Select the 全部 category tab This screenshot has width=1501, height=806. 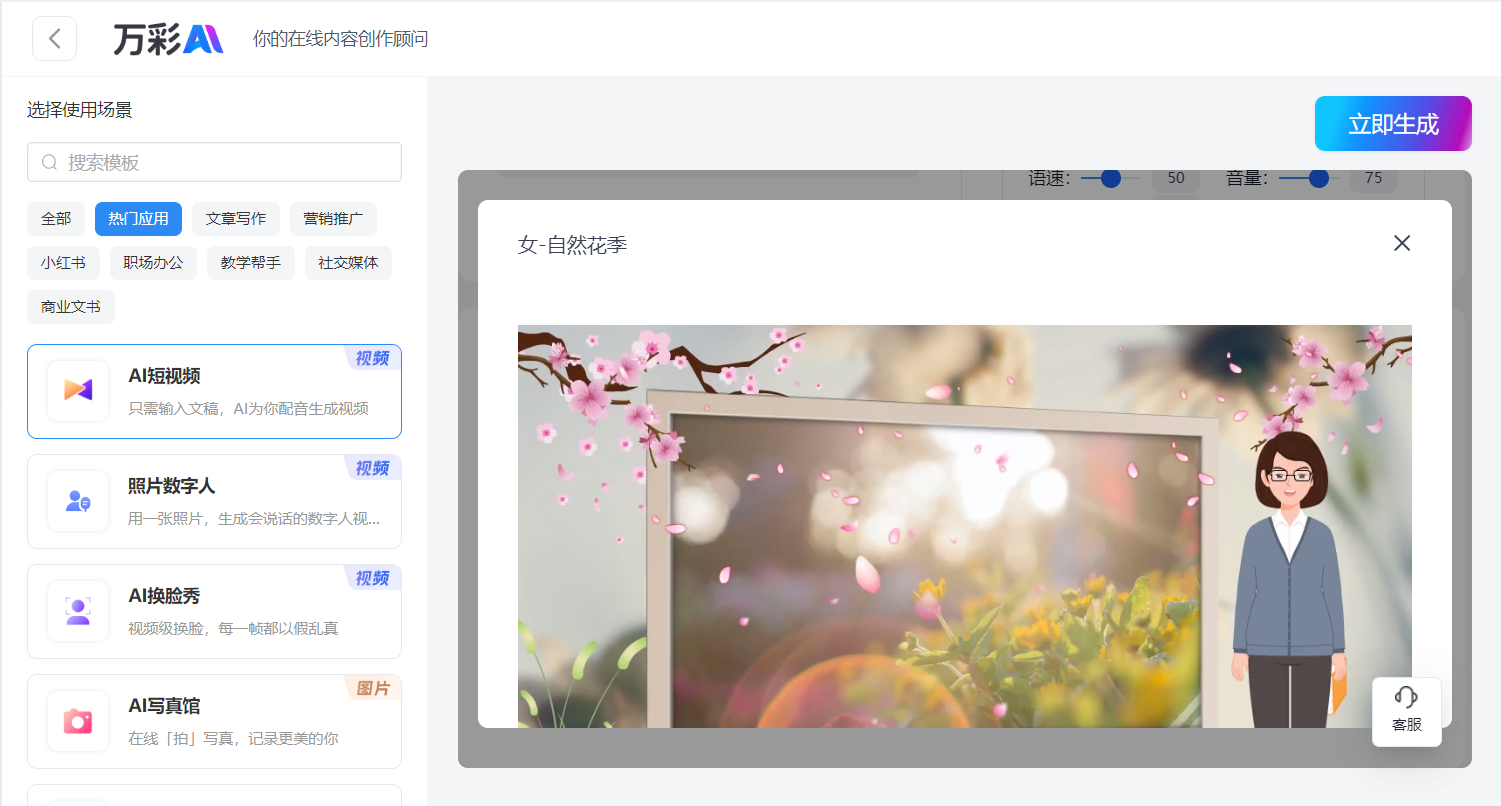click(56, 218)
